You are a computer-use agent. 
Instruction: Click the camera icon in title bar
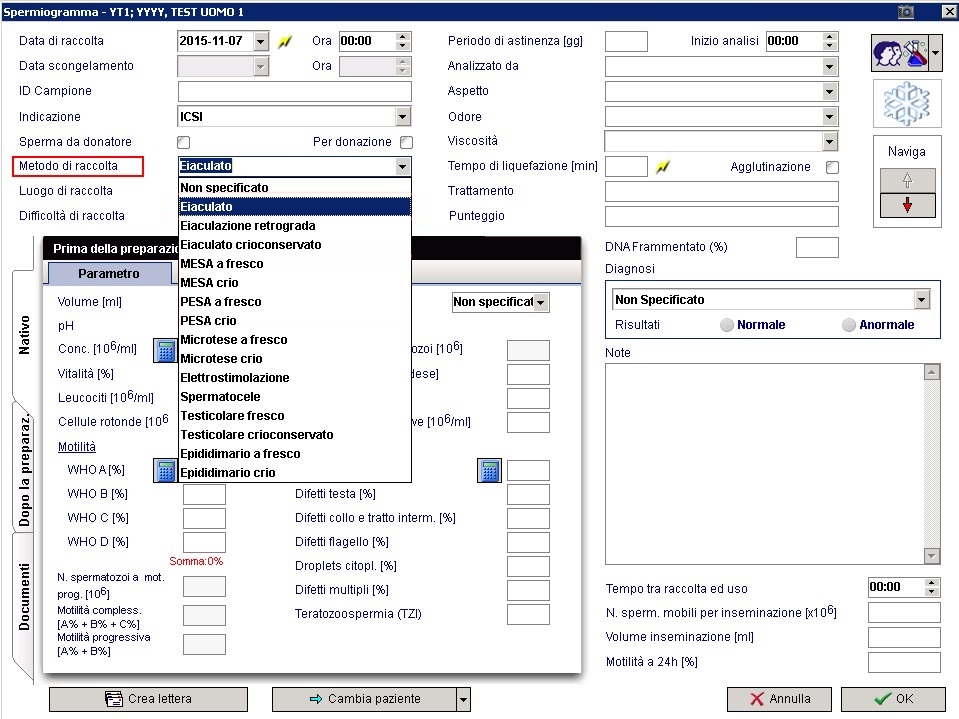tap(905, 12)
